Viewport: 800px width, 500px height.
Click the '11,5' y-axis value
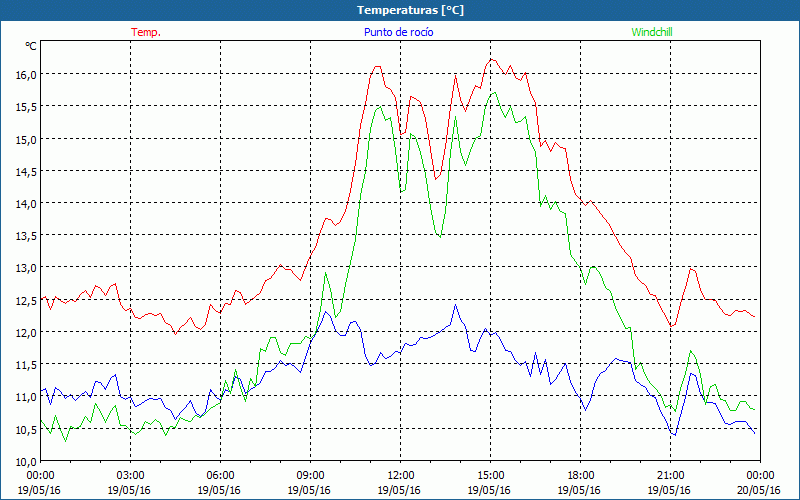27,365
